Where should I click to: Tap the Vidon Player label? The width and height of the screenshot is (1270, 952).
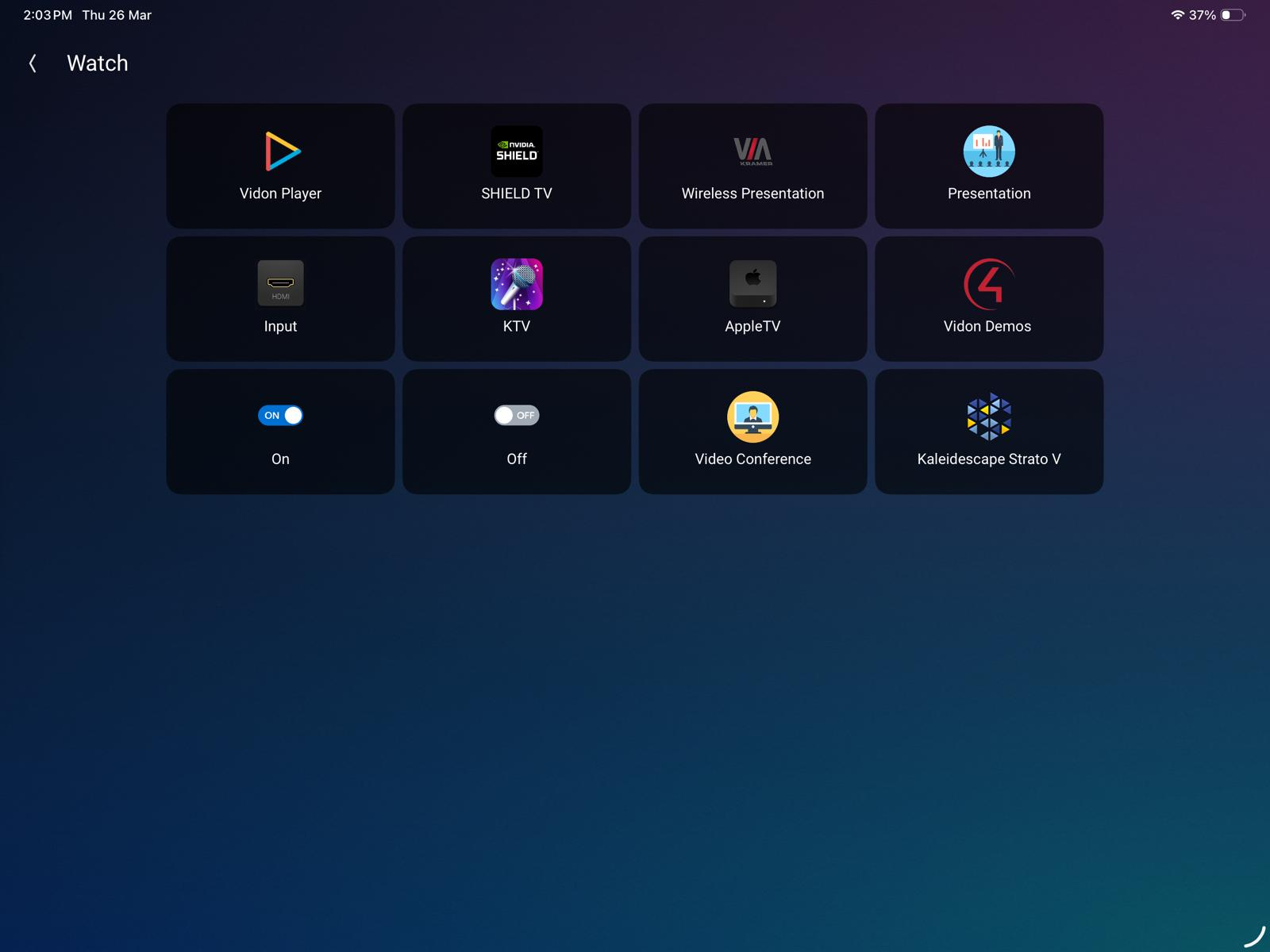tap(280, 194)
